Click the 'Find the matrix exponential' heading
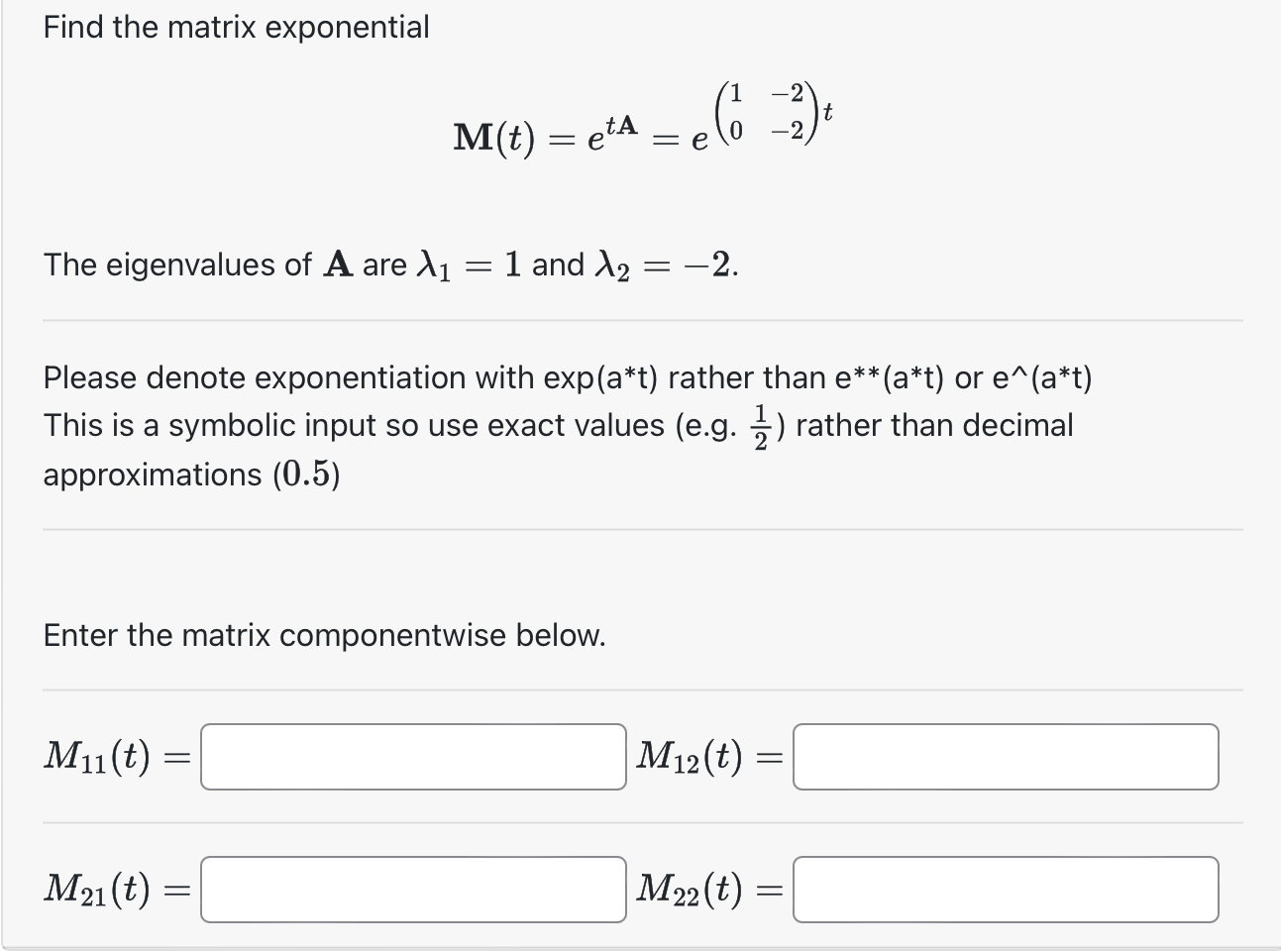The height and width of the screenshot is (952, 1281). 236,27
